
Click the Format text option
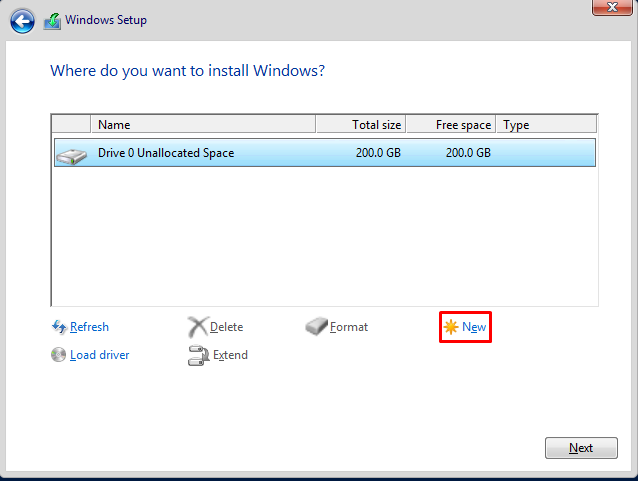[349, 327]
